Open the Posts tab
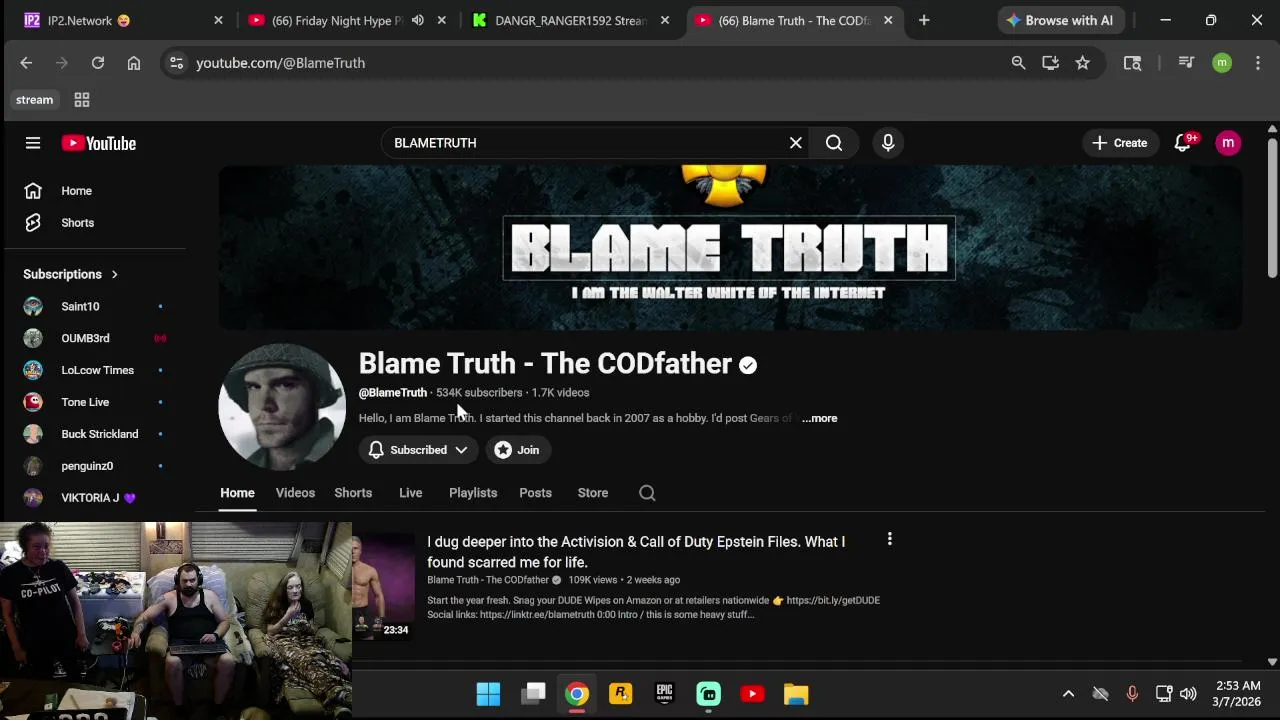Screen dimensions: 1280x720 tap(535, 493)
